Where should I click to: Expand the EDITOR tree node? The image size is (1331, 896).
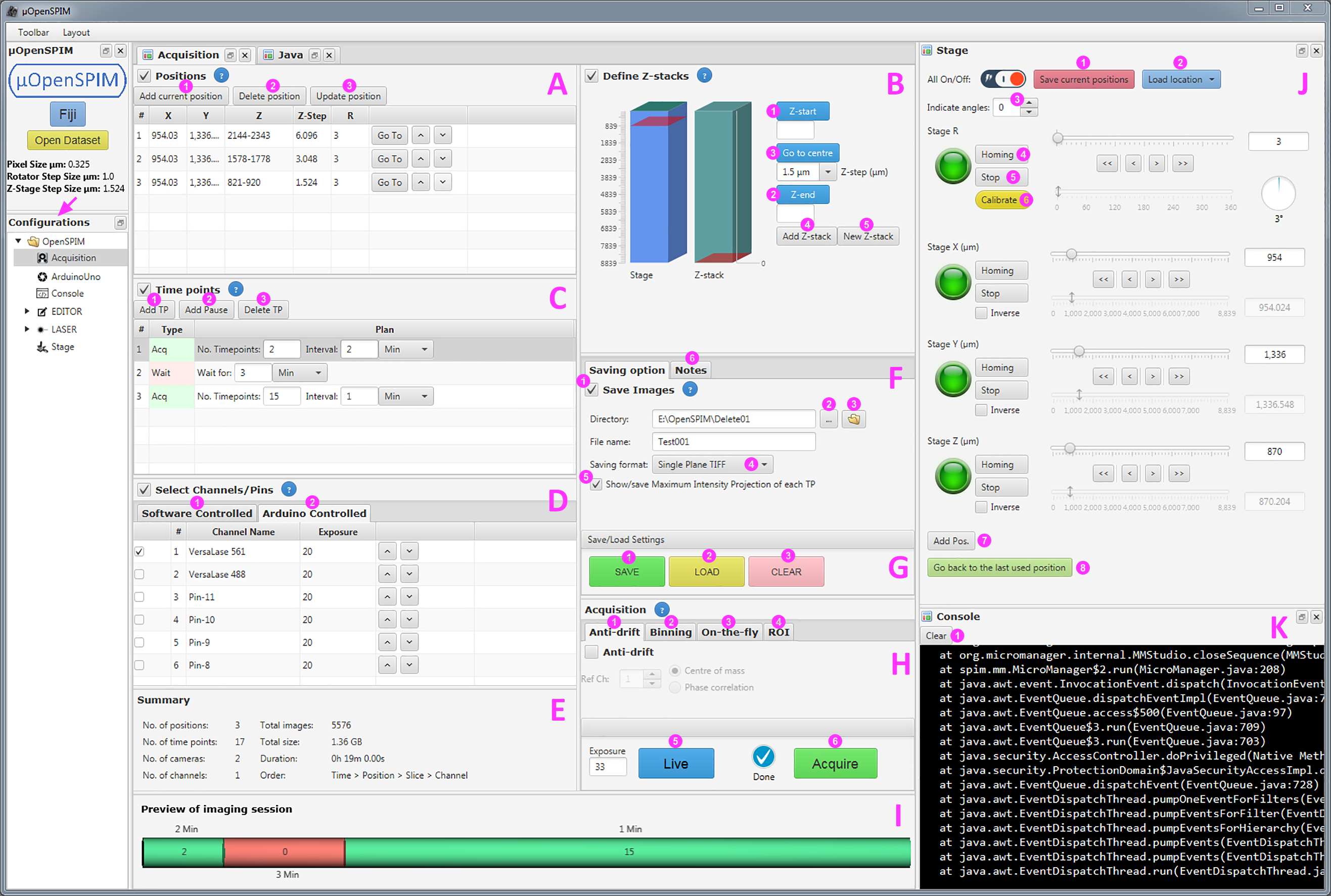tap(27, 311)
